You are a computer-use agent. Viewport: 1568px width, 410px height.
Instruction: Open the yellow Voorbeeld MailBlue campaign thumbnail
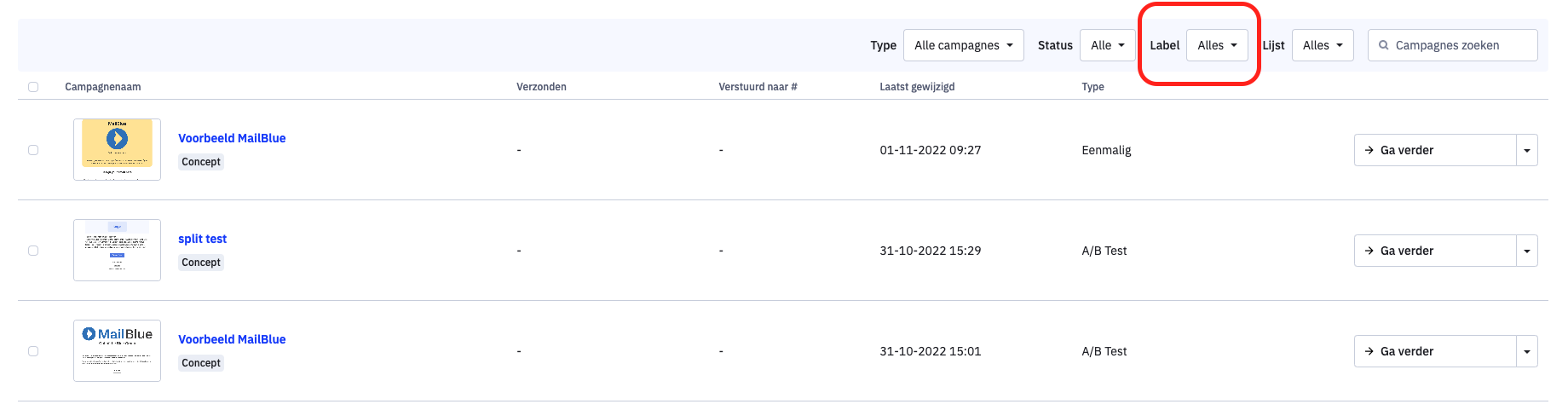pos(117,149)
